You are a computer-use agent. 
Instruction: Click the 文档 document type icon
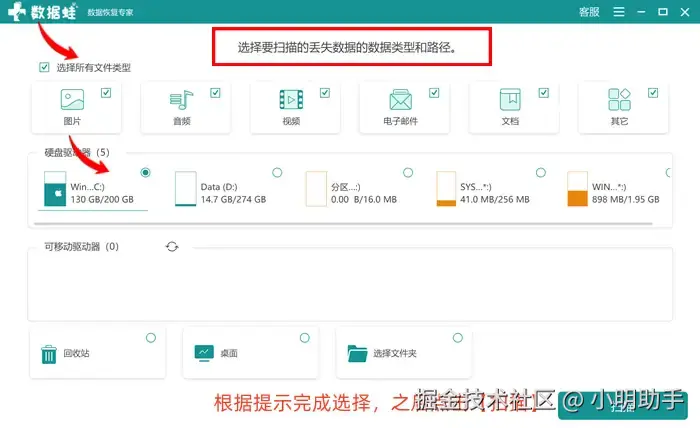click(x=510, y=100)
